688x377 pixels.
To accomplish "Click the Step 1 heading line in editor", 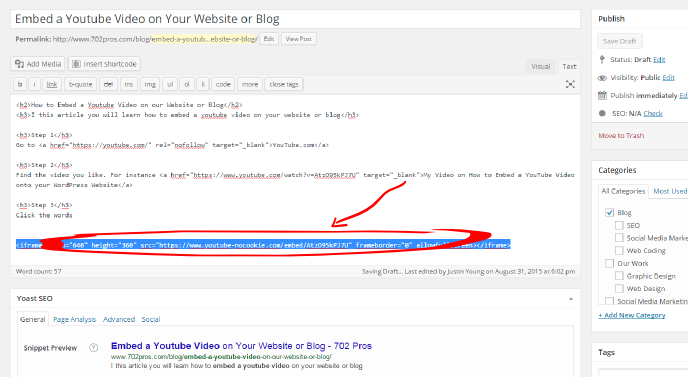I will 44,135.
